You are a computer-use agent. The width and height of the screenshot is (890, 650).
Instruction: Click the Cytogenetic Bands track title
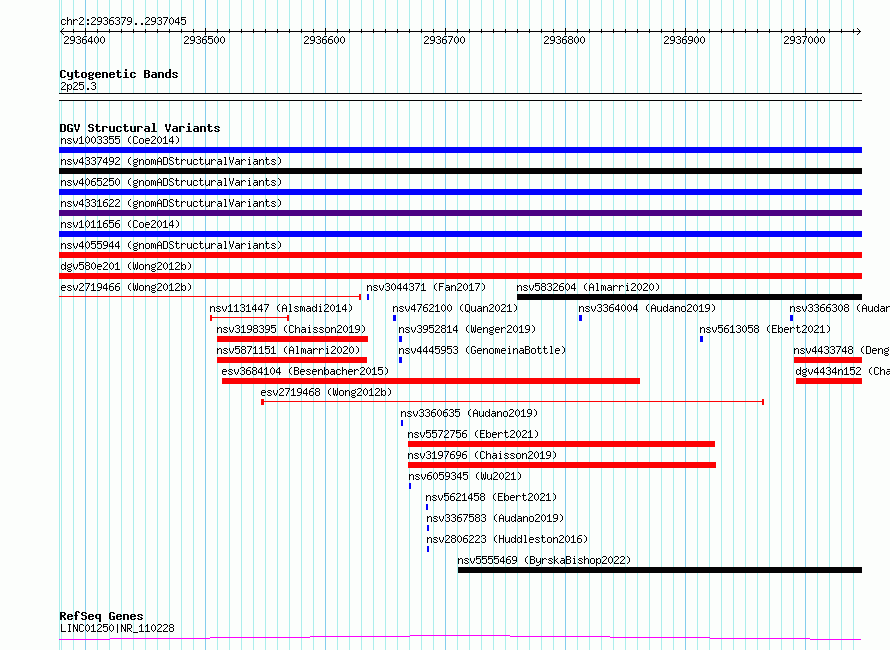click(119, 74)
